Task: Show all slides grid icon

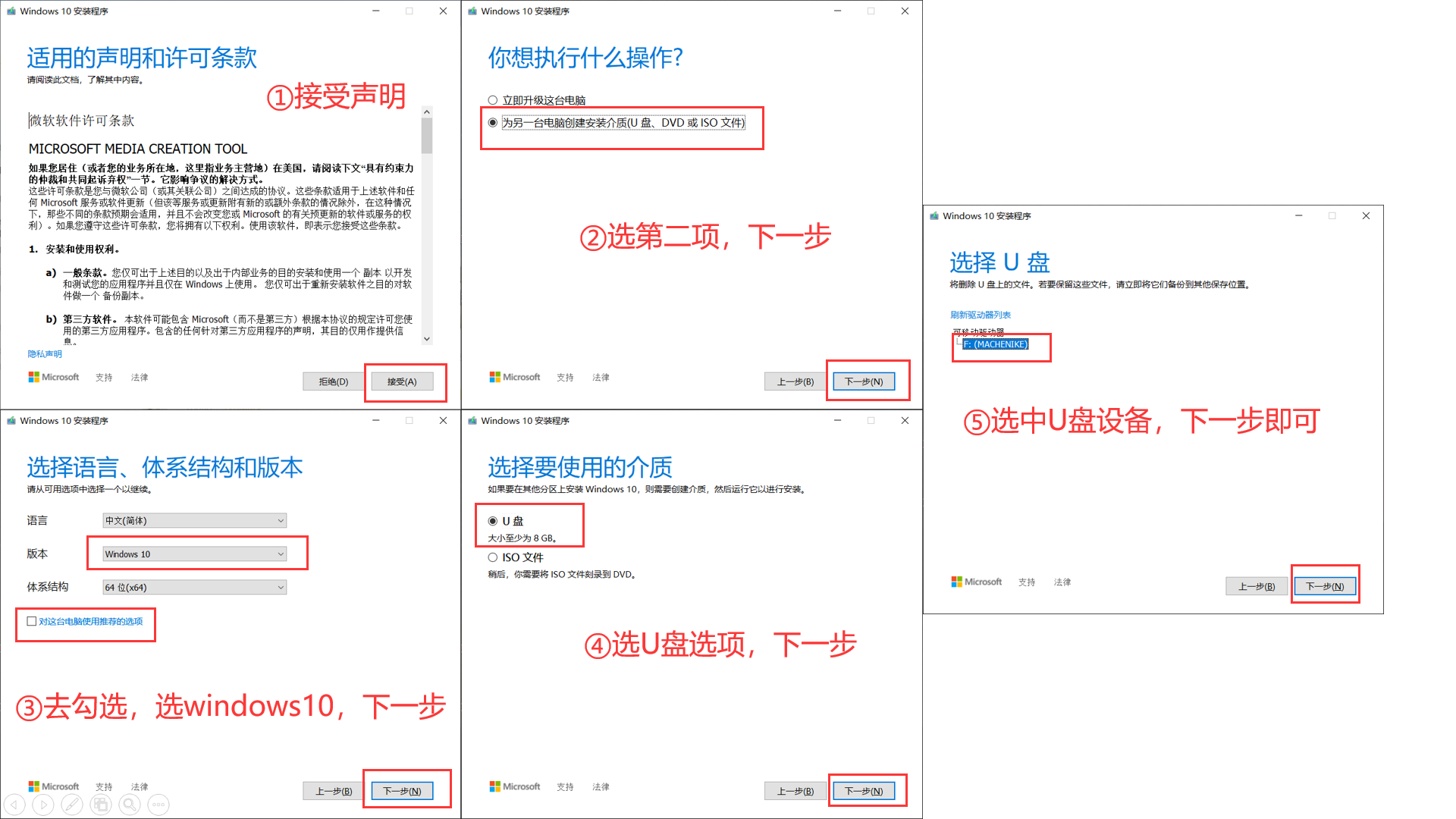Action: (101, 805)
